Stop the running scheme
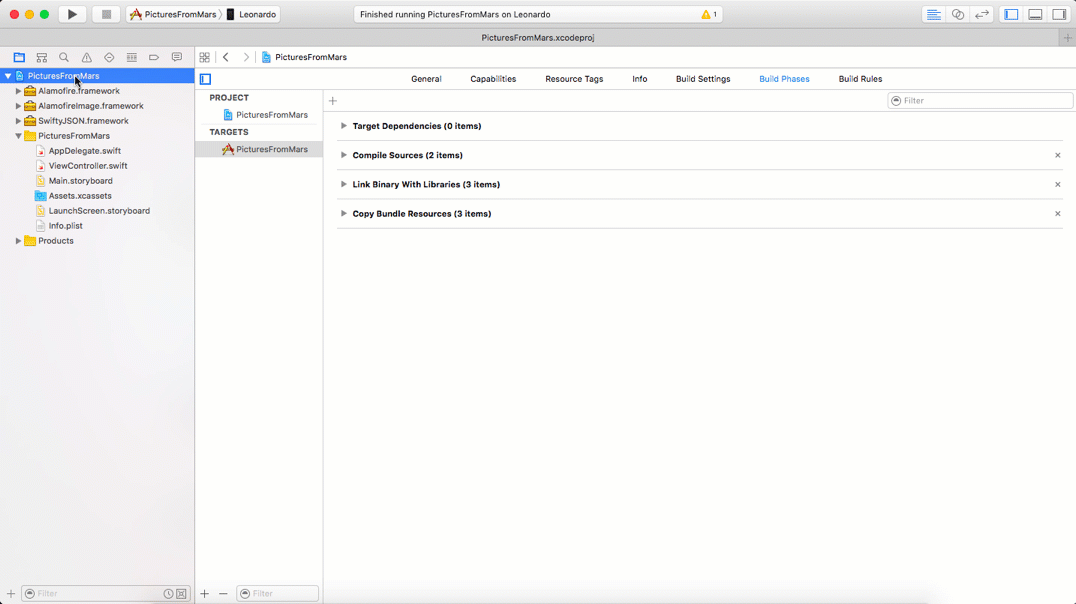Viewport: 1076px width, 604px height. (106, 14)
